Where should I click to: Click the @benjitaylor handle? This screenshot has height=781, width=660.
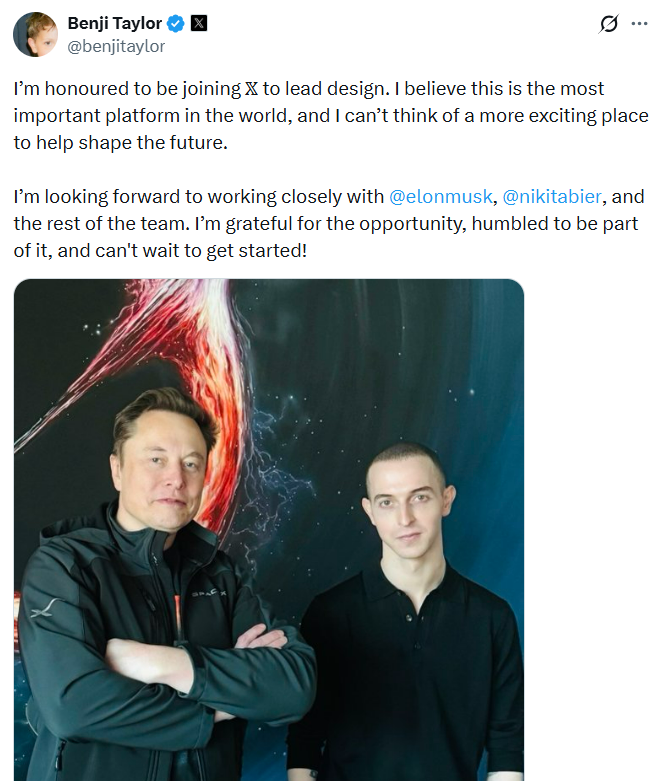(116, 46)
